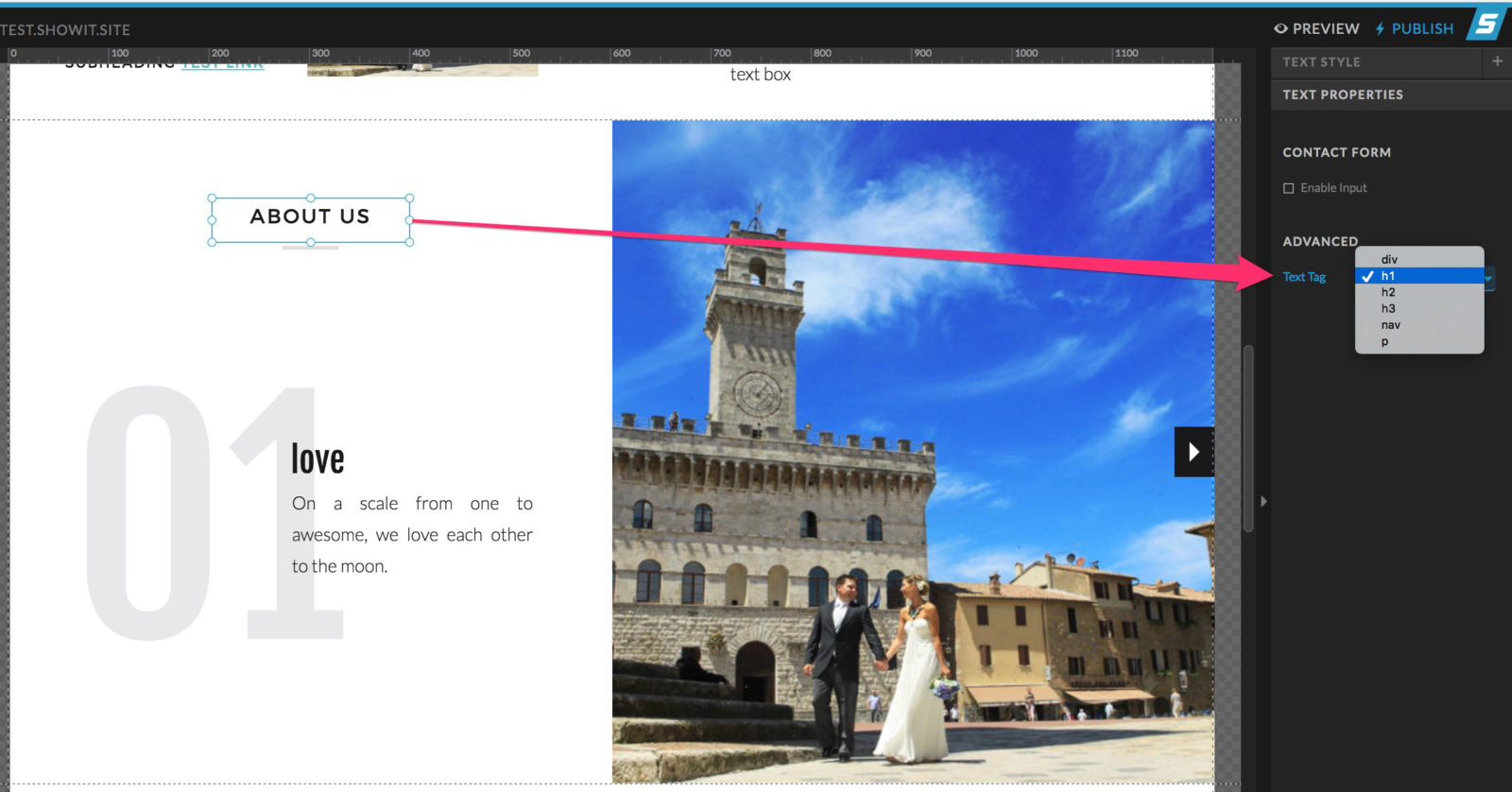Image resolution: width=1512 pixels, height=792 pixels.
Task: Click the Showit logo icon
Action: click(x=1486, y=25)
